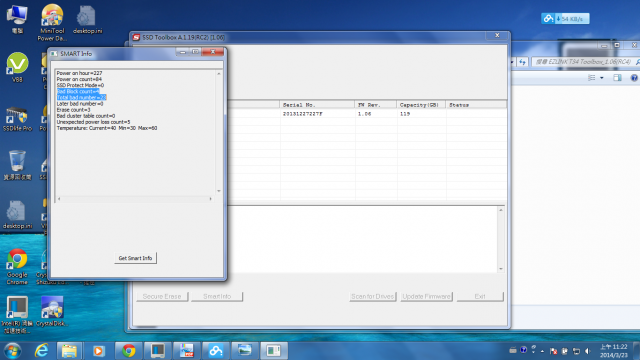This screenshot has height=360, width=640.
Task: Click Explorer change view icon
Action: [591, 78]
